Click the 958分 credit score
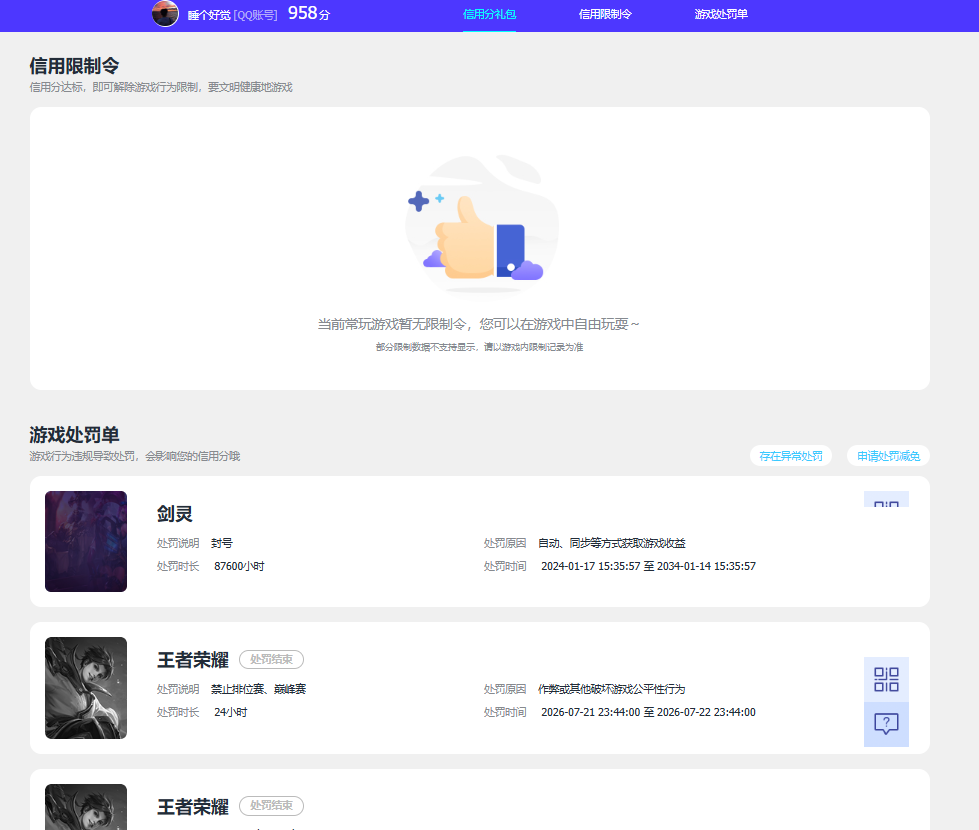Image resolution: width=979 pixels, height=830 pixels. 308,13
